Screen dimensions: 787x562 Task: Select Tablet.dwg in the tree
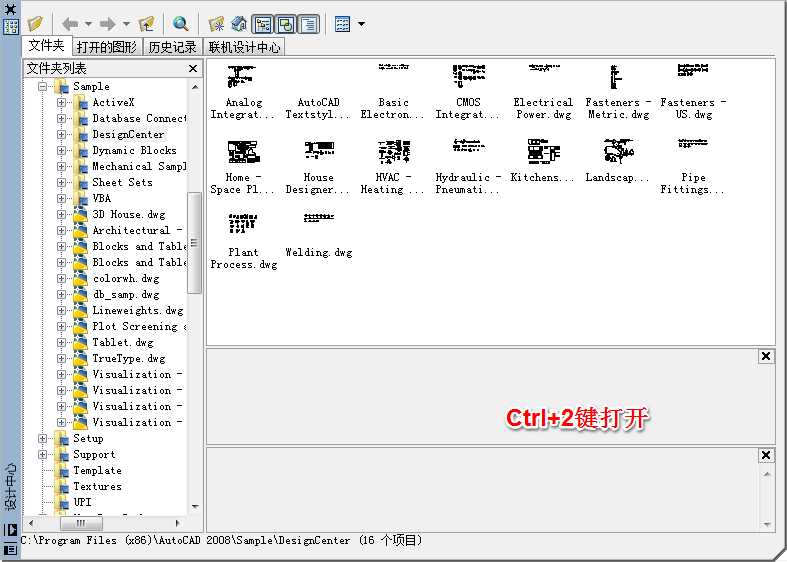pos(123,343)
